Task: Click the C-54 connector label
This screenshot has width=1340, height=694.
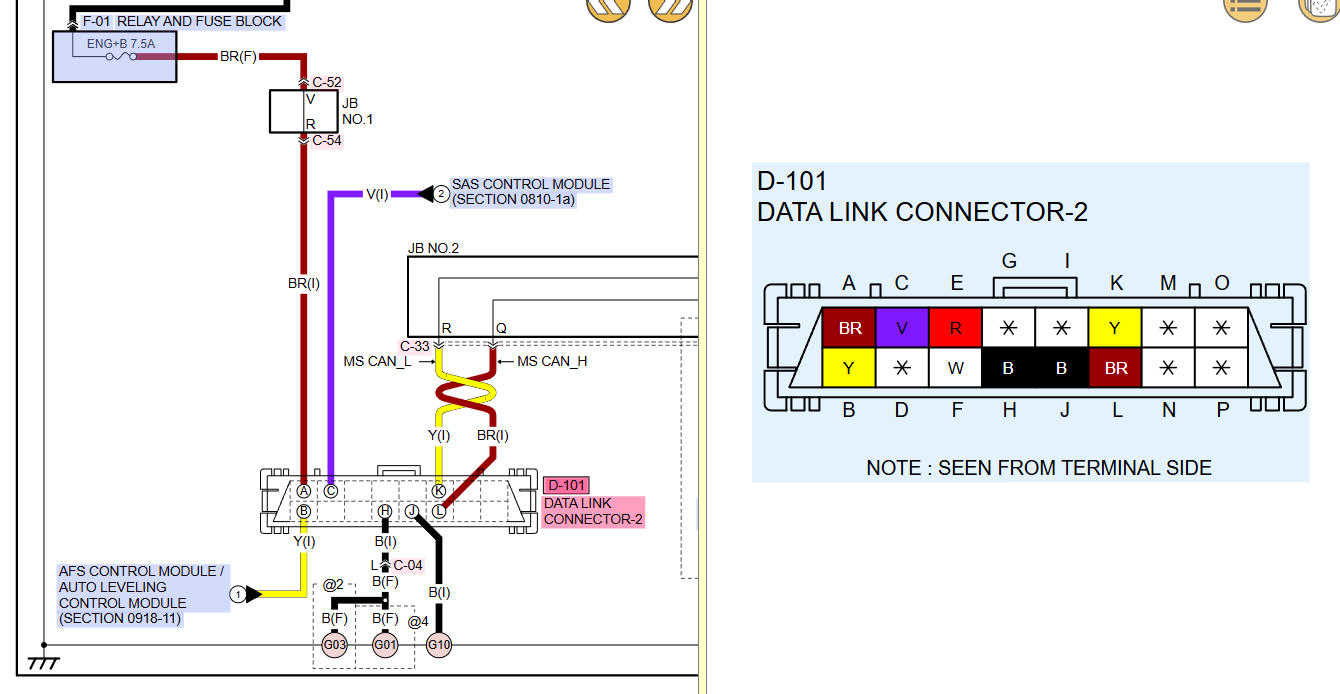Action: [x=326, y=141]
